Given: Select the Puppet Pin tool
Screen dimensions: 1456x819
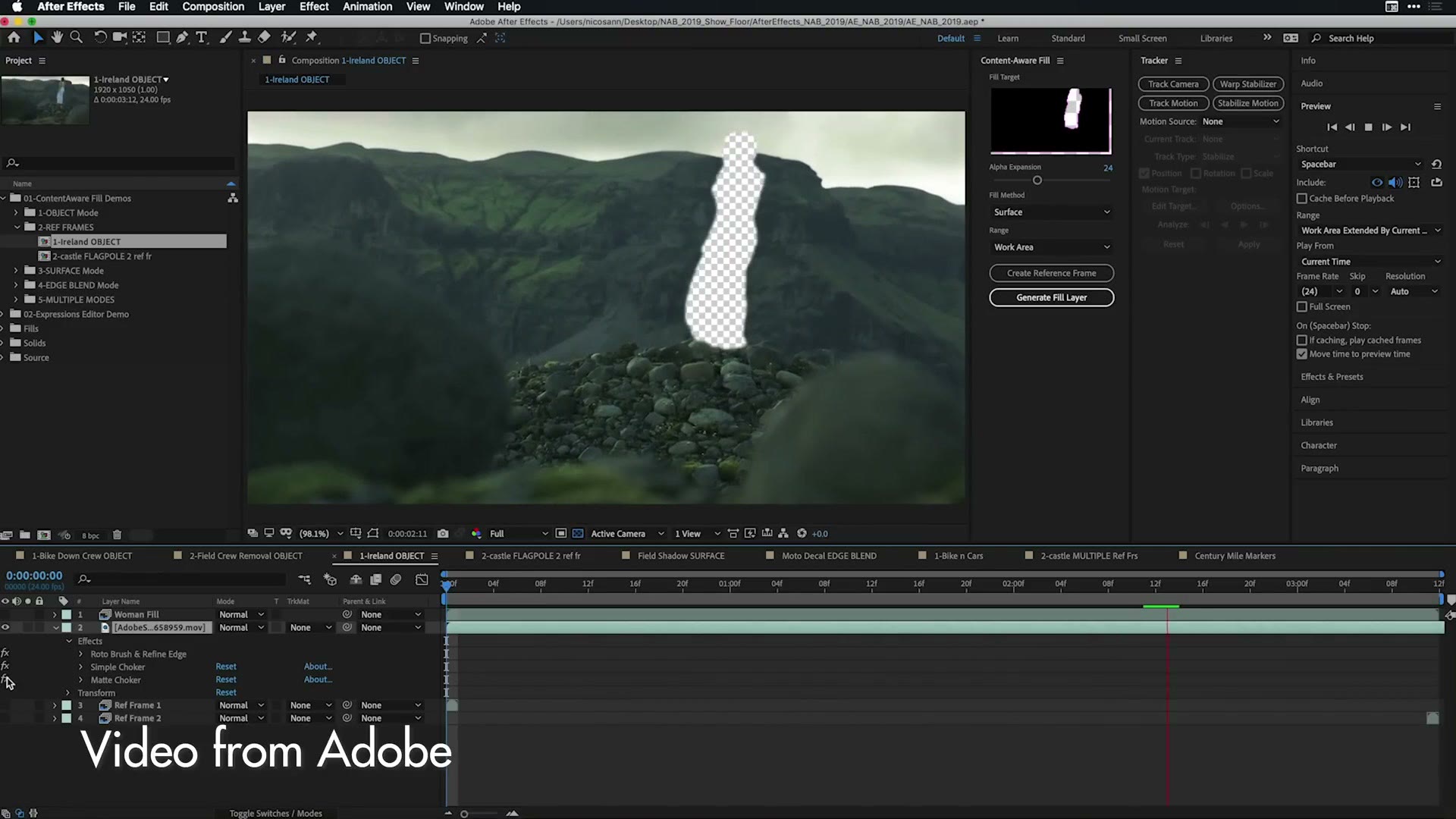Looking at the screenshot, I should tap(311, 37).
